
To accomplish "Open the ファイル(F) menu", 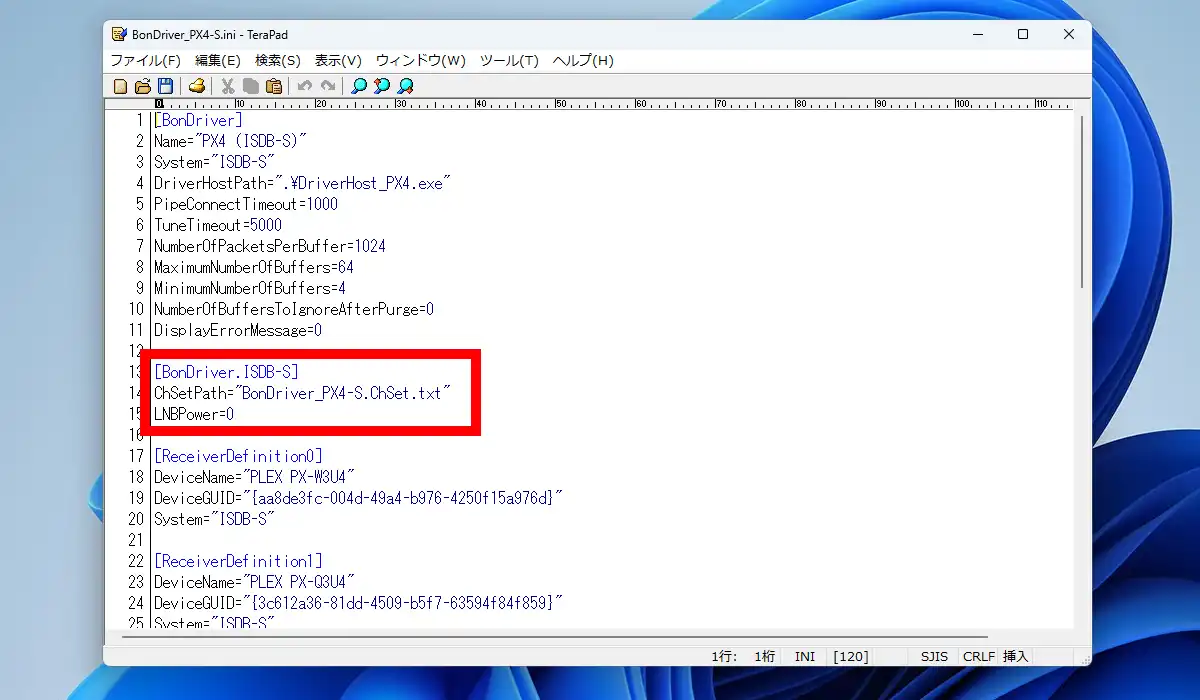I will coord(145,61).
